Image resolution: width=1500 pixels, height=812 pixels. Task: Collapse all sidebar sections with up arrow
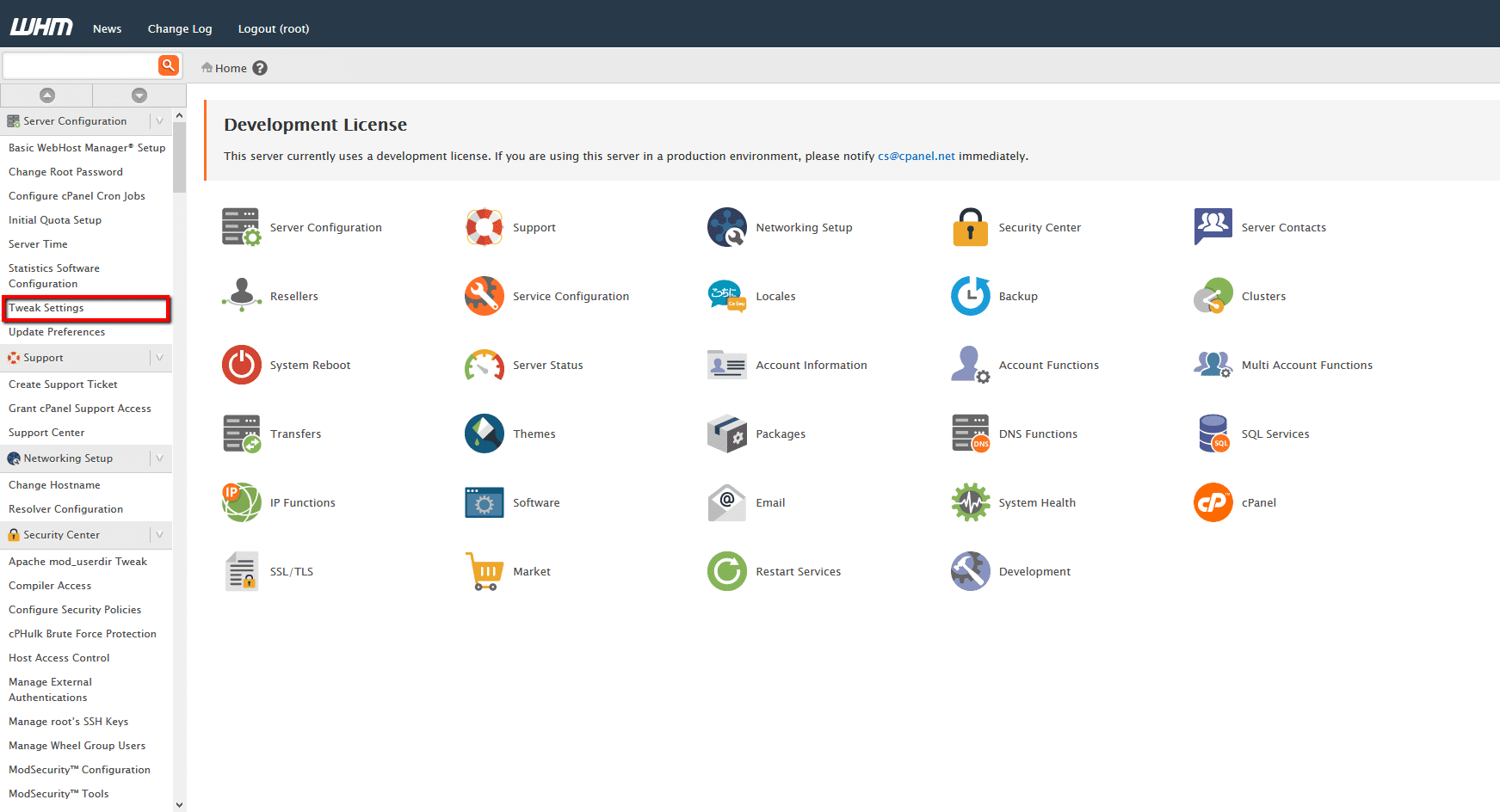pyautogui.click(x=47, y=95)
